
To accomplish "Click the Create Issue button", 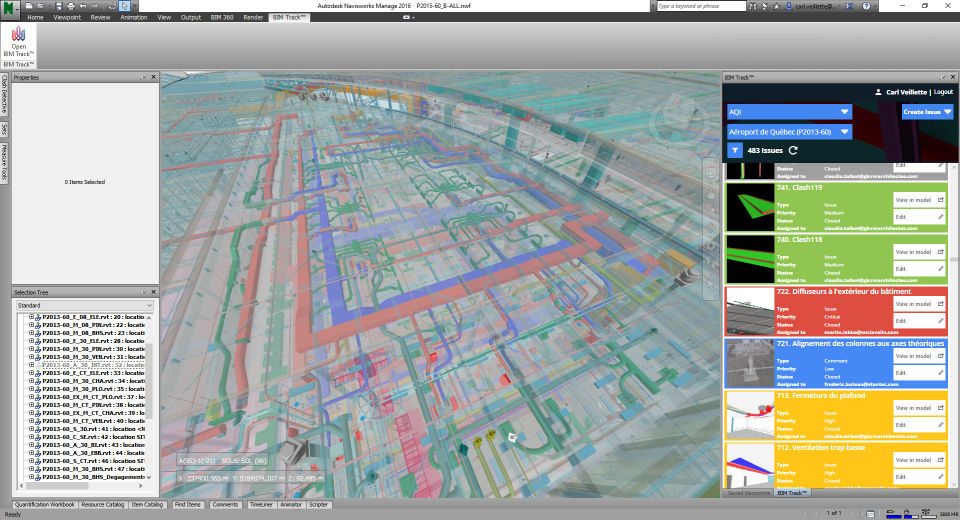I will [927, 112].
